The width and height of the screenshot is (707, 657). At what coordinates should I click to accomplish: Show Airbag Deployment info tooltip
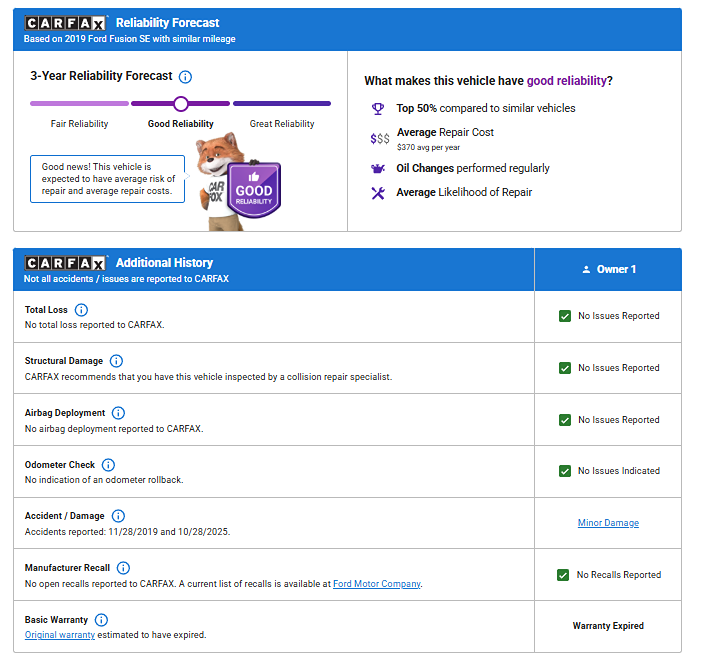pyautogui.click(x=118, y=413)
